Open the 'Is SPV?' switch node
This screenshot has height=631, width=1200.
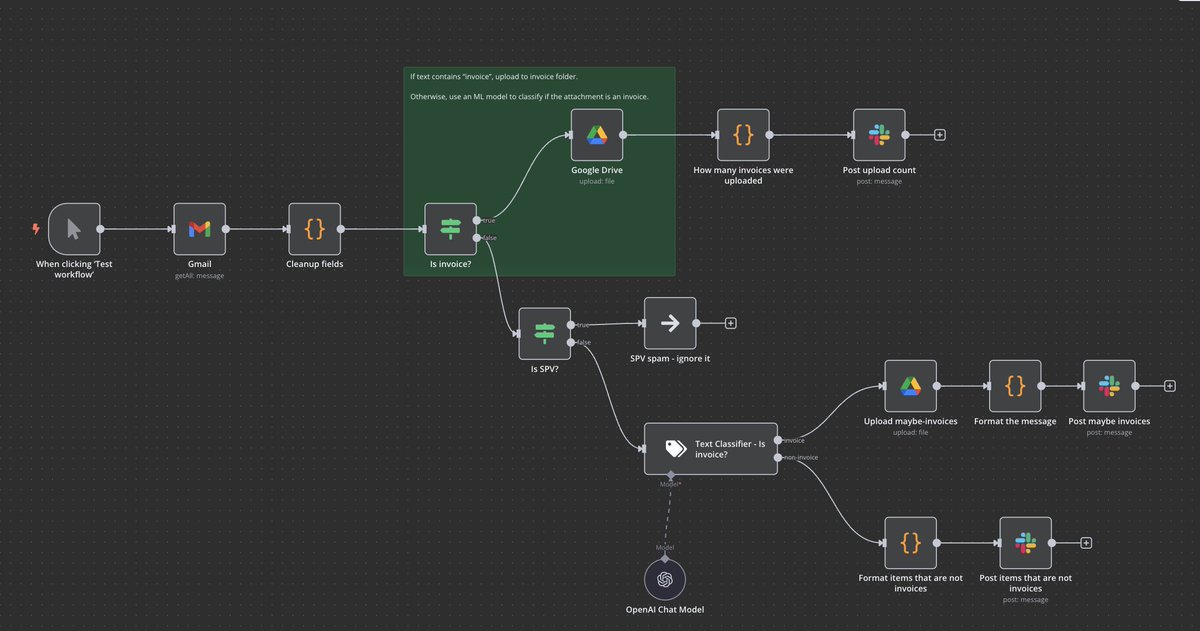coord(545,333)
